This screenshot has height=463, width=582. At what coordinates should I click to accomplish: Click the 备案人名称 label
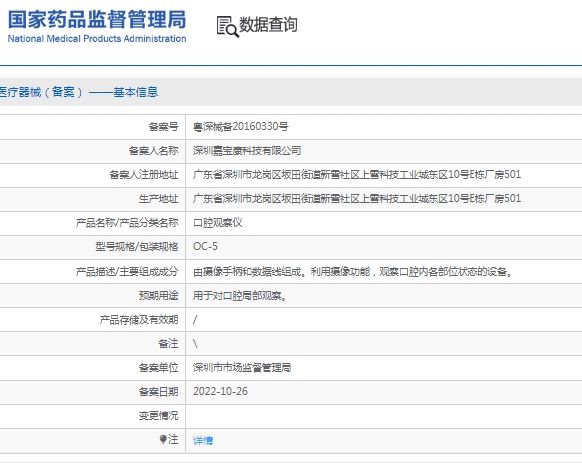[153, 150]
